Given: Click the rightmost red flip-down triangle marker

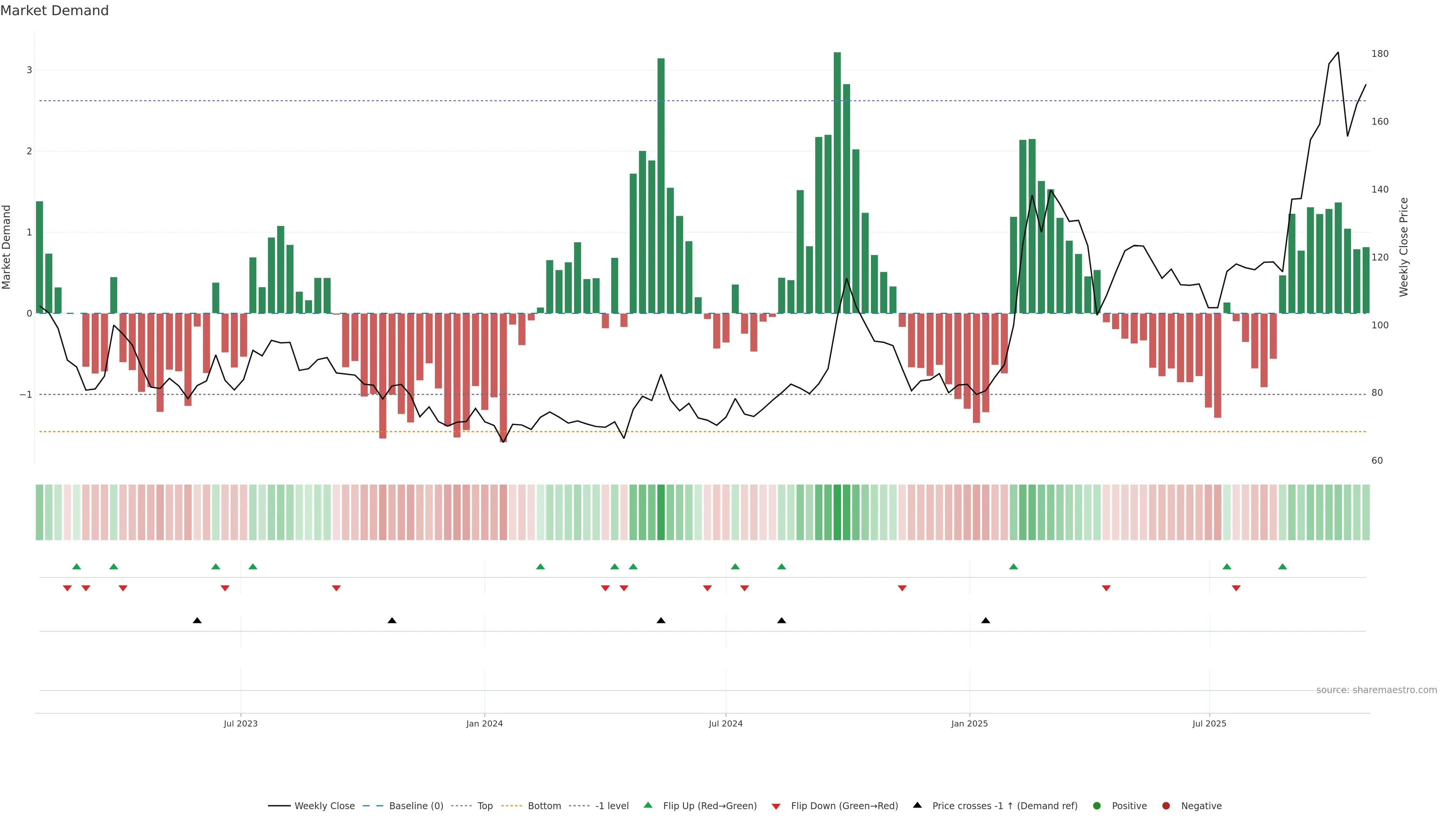Looking at the screenshot, I should [x=1236, y=588].
